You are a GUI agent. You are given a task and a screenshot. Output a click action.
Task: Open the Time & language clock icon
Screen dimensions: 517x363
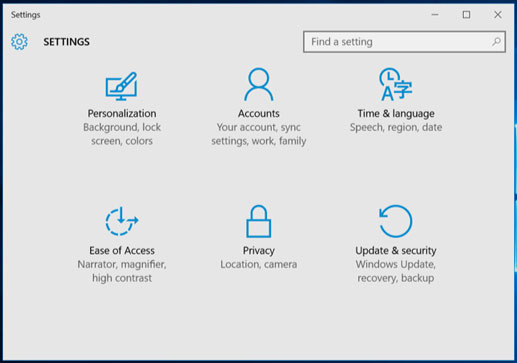click(395, 84)
